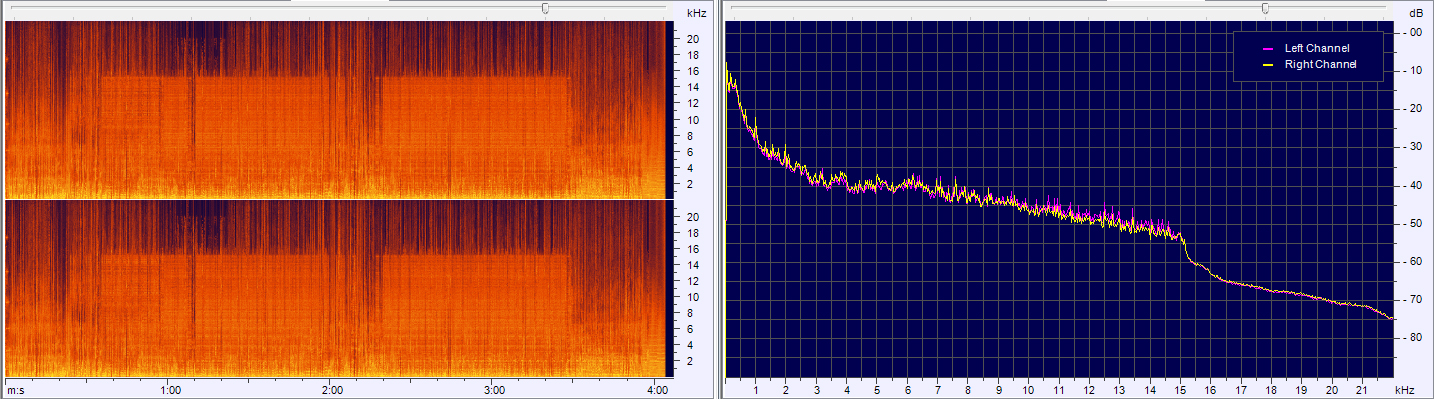
Task: Click the kHz label above the spectrogram scale
Action: coord(696,13)
